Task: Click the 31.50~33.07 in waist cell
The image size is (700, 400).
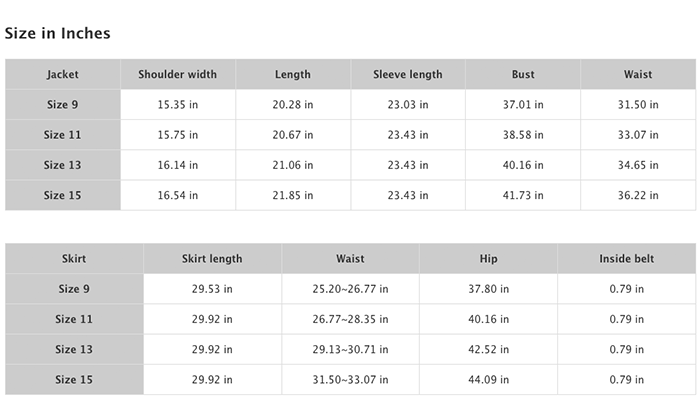Action: click(350, 379)
